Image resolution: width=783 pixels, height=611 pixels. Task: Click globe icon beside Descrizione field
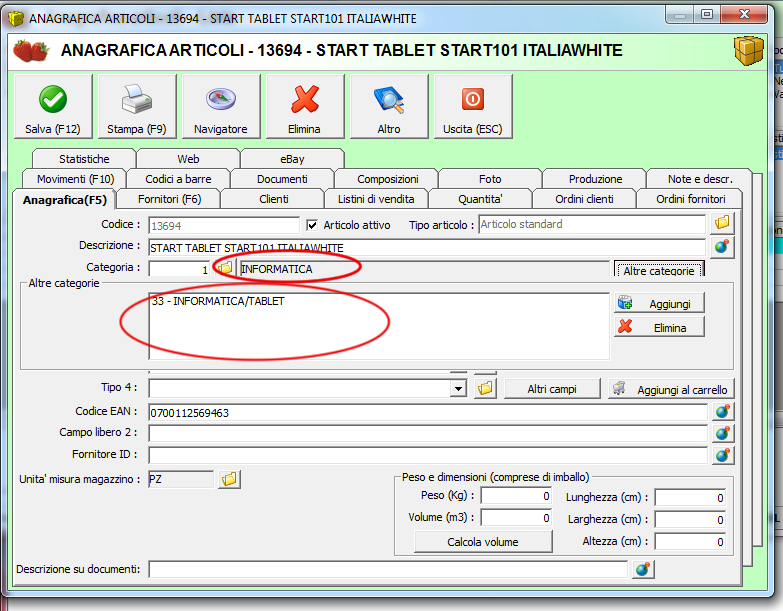[x=722, y=247]
